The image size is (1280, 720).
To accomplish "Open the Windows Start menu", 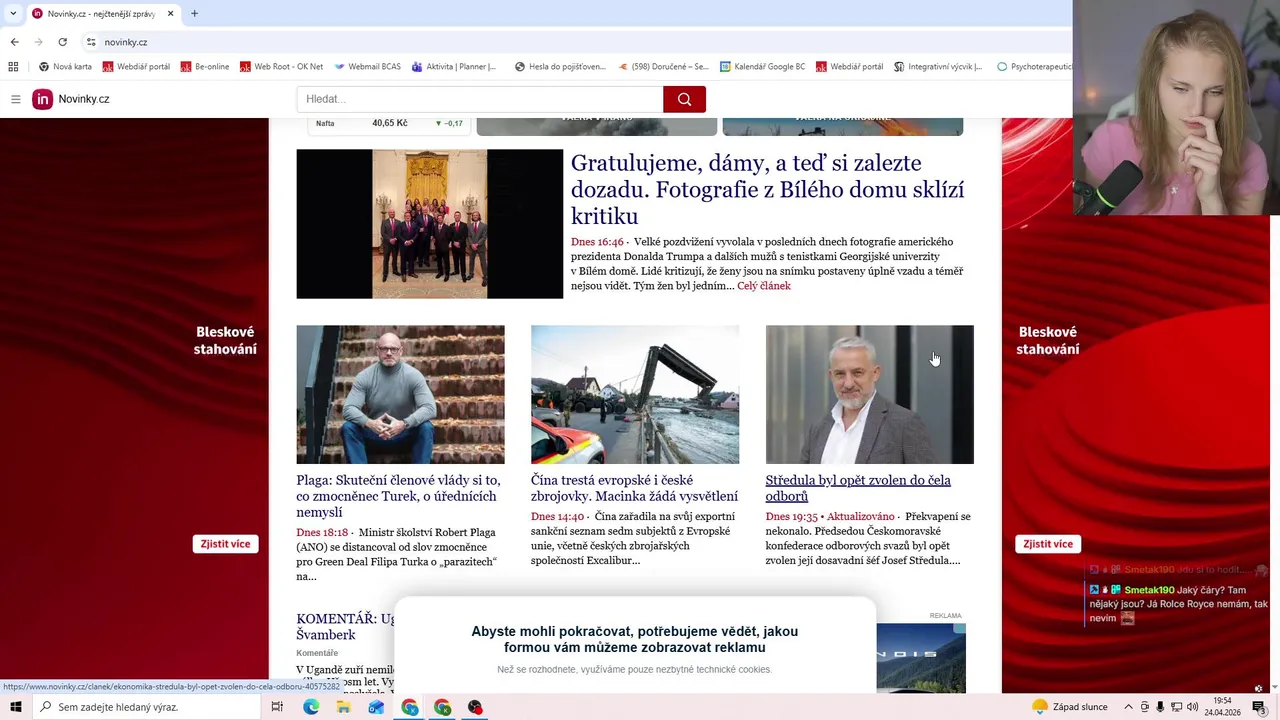I will (x=15, y=707).
